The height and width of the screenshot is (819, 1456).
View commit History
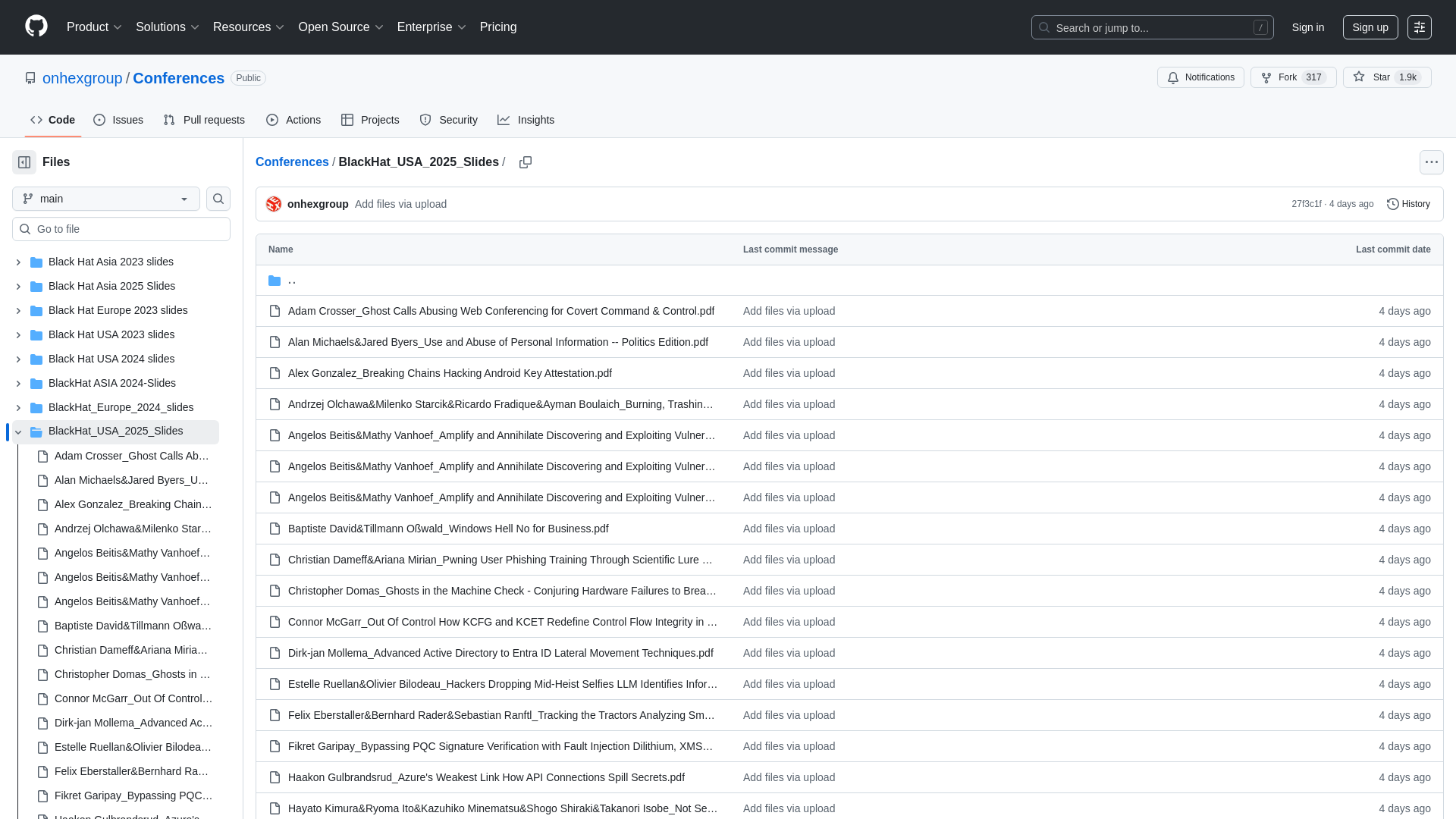click(1408, 204)
